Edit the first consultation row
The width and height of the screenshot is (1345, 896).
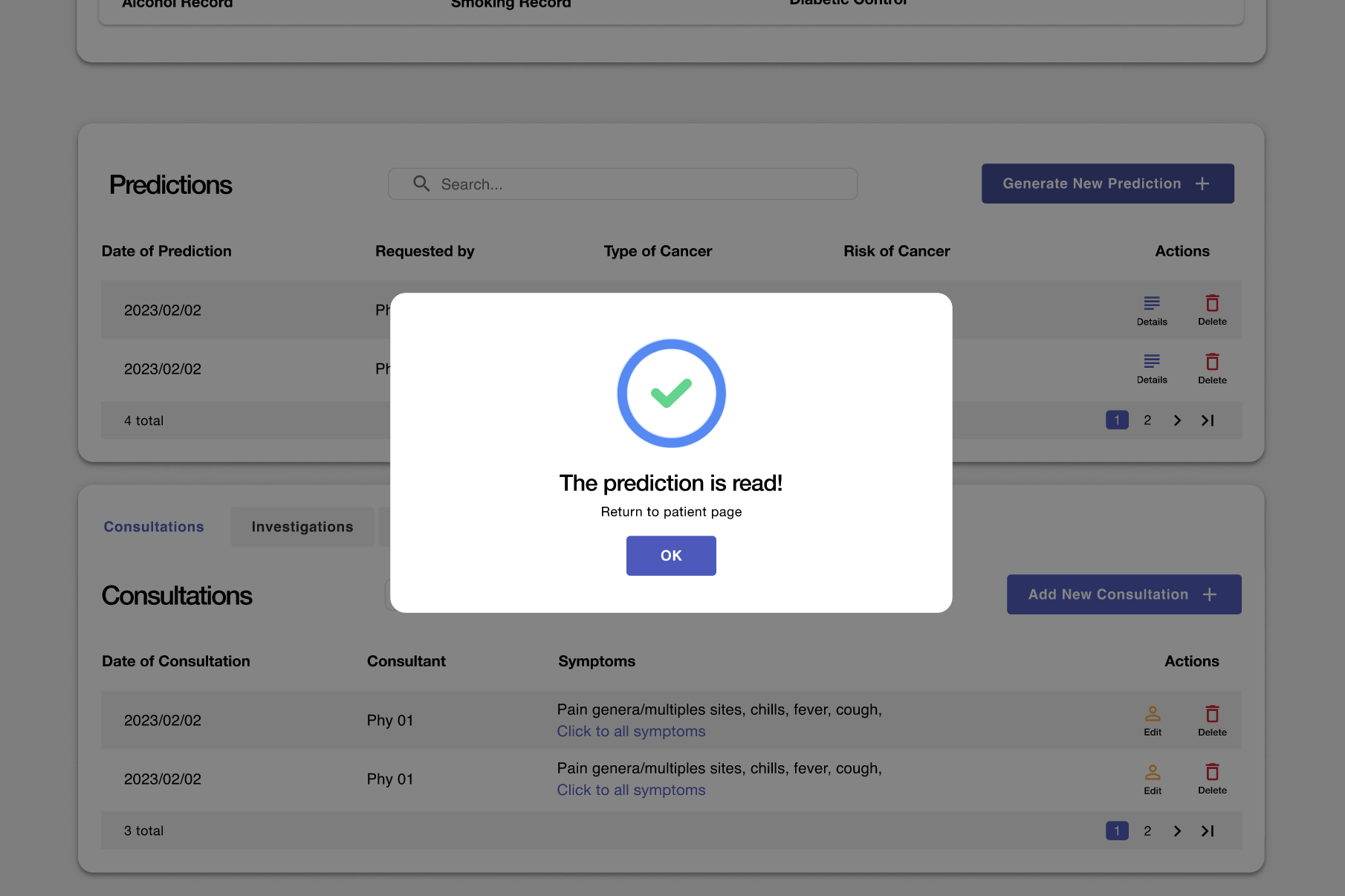click(x=1152, y=721)
